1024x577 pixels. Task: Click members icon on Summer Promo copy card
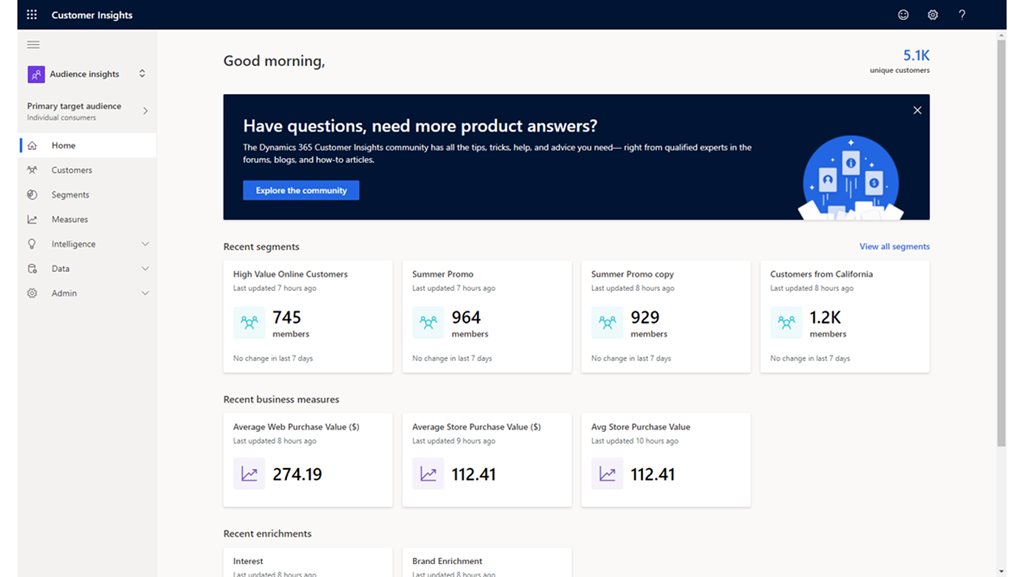coord(607,322)
